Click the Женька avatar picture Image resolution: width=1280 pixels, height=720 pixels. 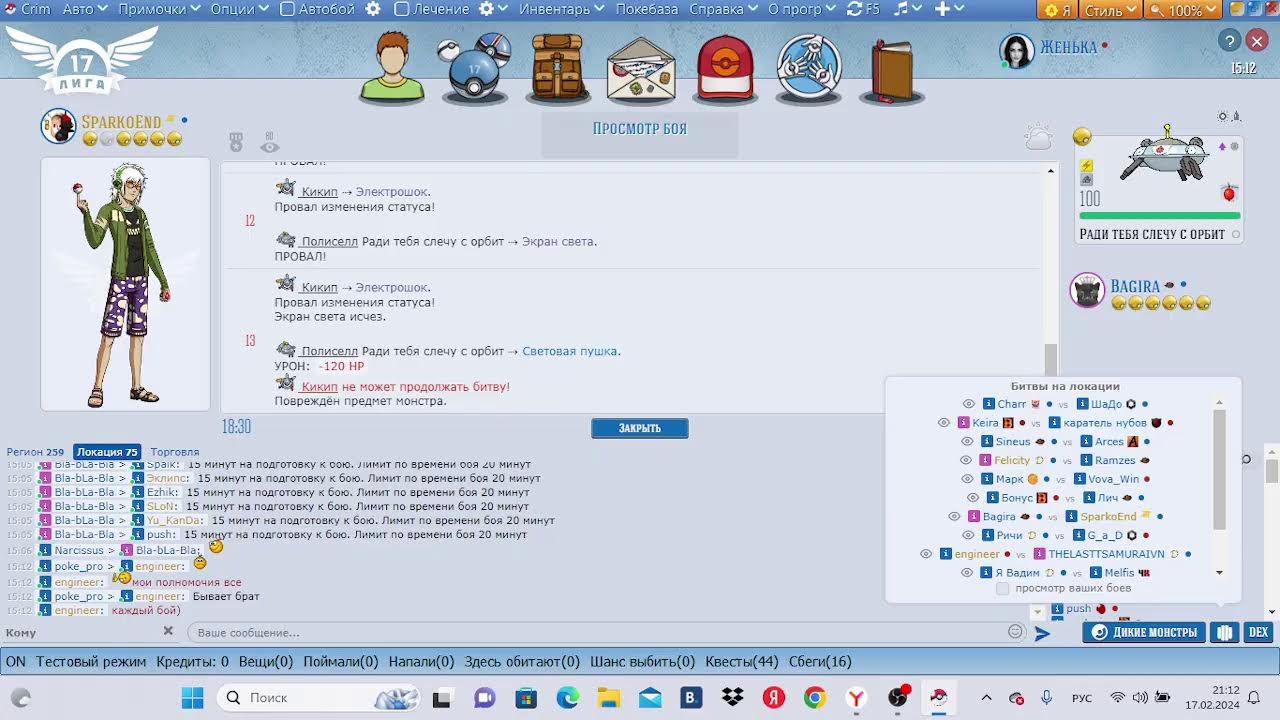click(x=1017, y=51)
